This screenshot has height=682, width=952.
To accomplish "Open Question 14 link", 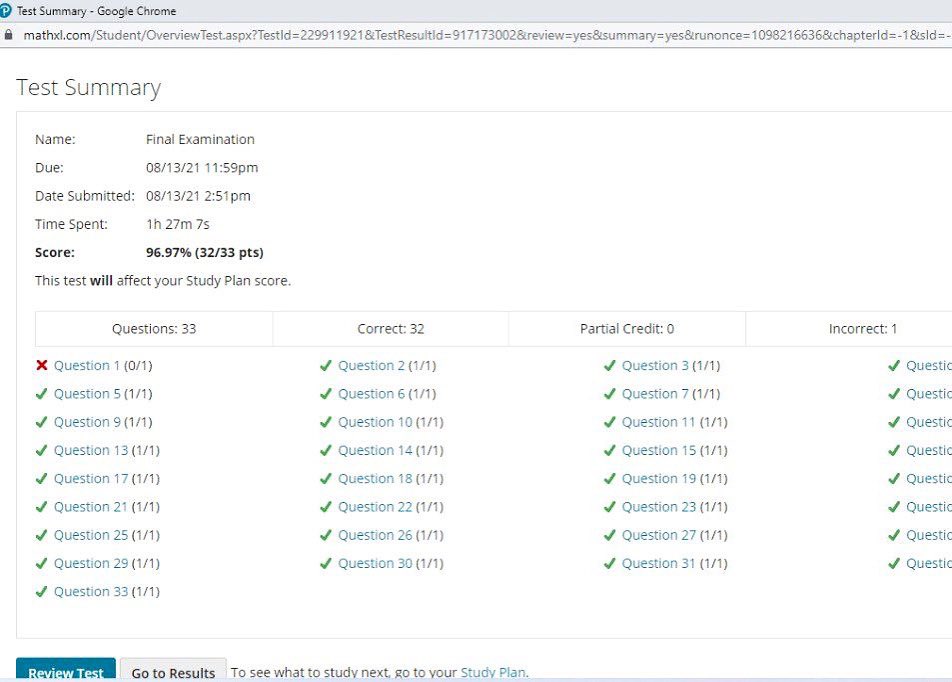I will pyautogui.click(x=375, y=451).
